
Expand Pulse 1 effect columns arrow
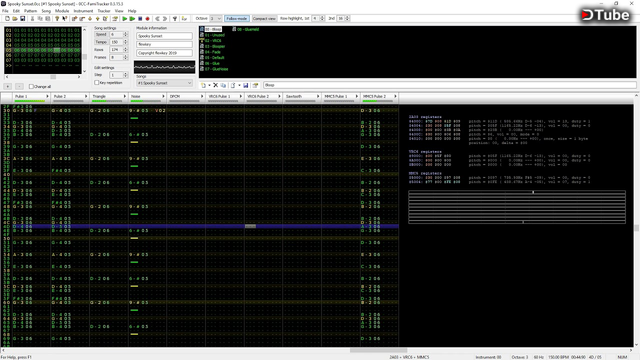coord(47,96)
